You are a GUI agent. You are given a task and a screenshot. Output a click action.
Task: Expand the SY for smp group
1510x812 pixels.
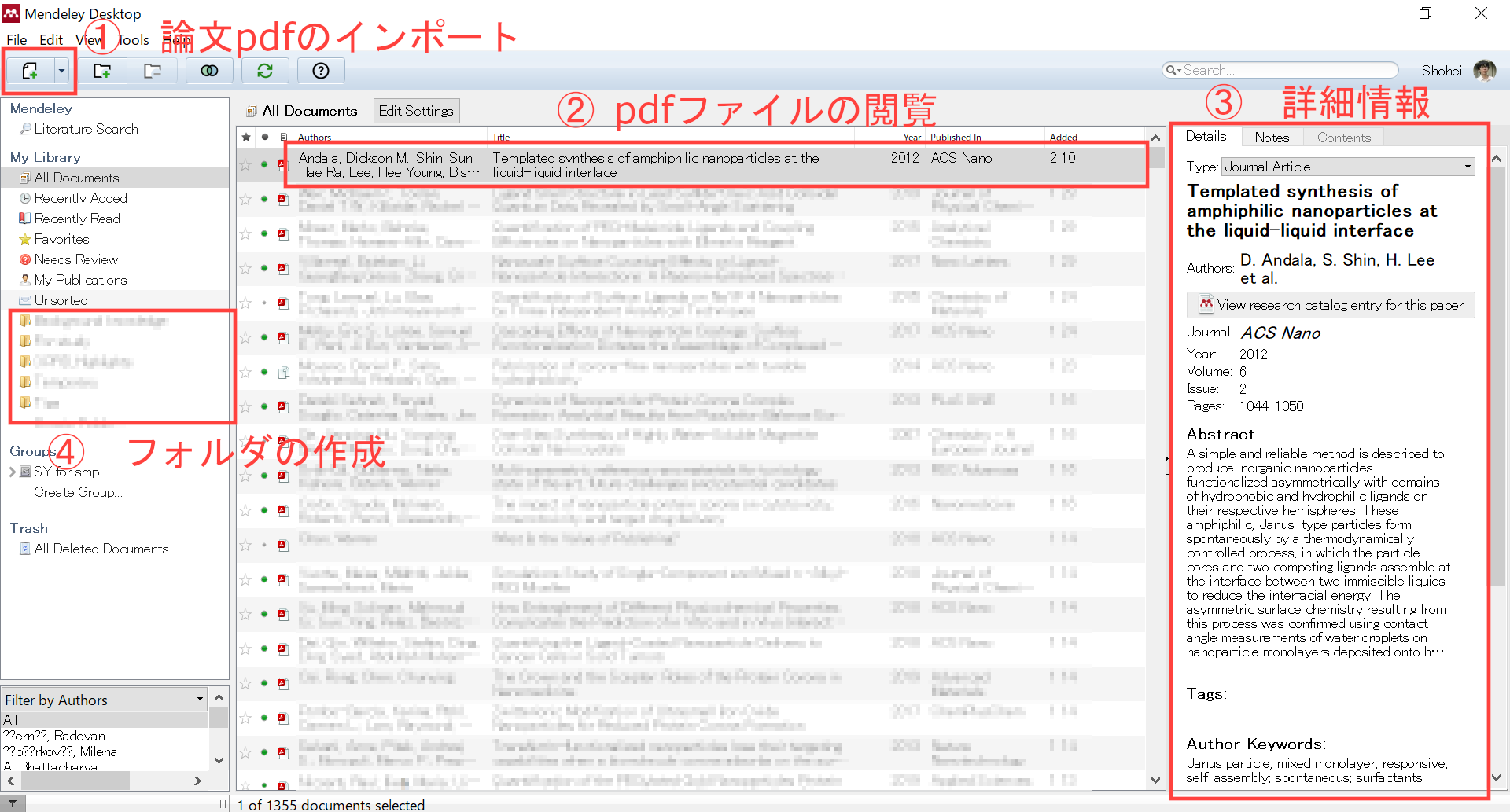13,472
